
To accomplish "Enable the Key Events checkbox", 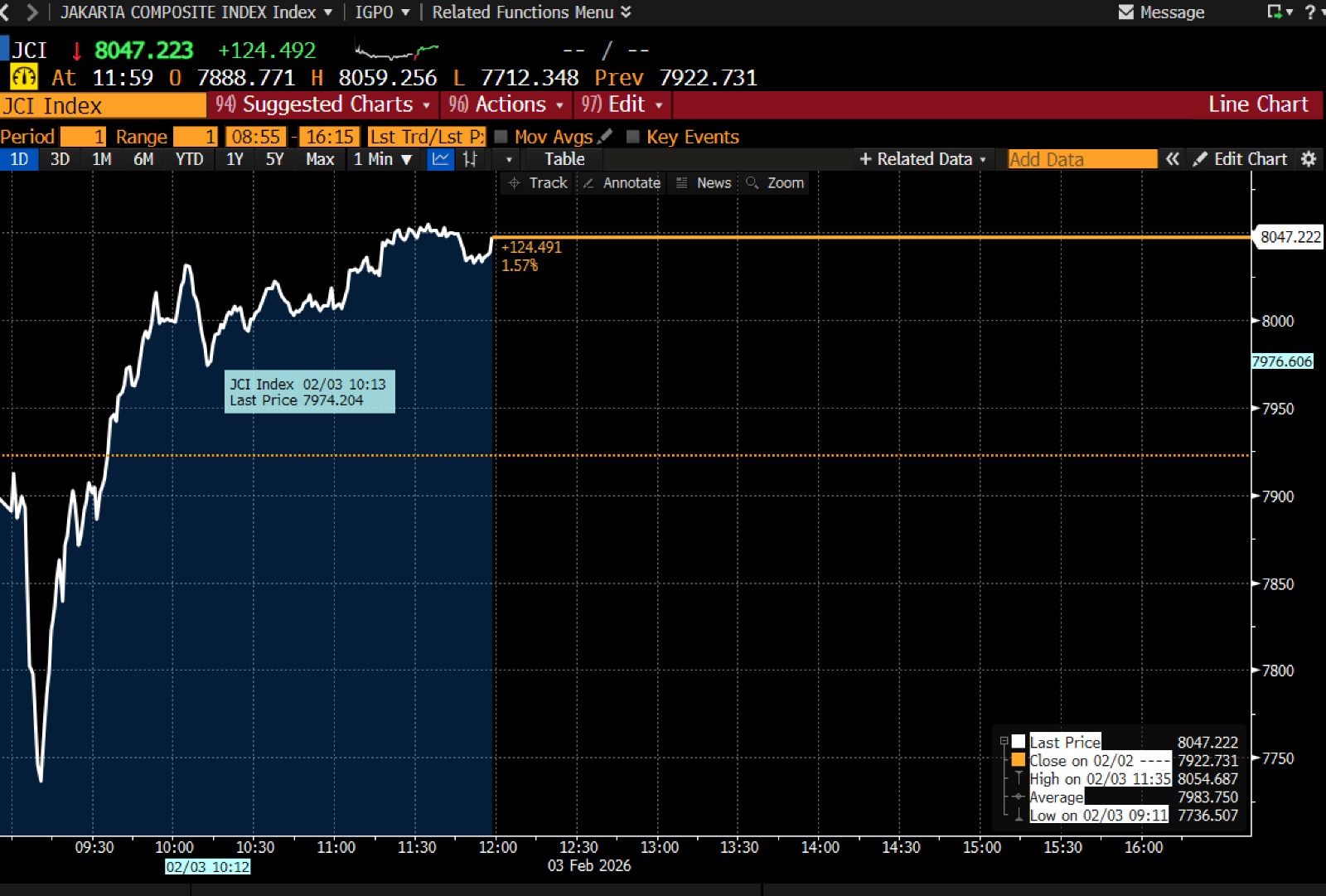I will coord(633,137).
